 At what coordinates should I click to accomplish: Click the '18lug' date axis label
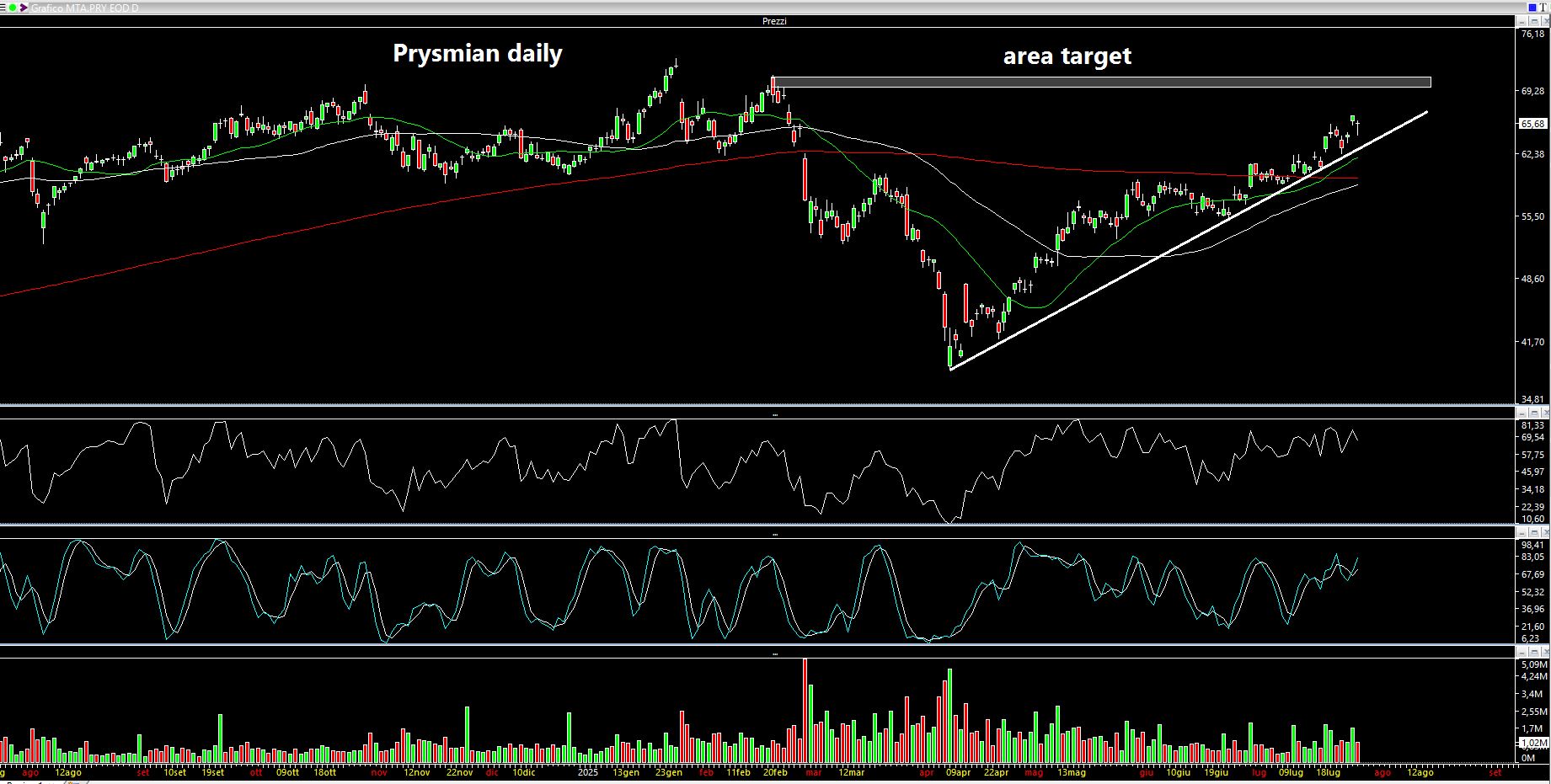[1329, 772]
